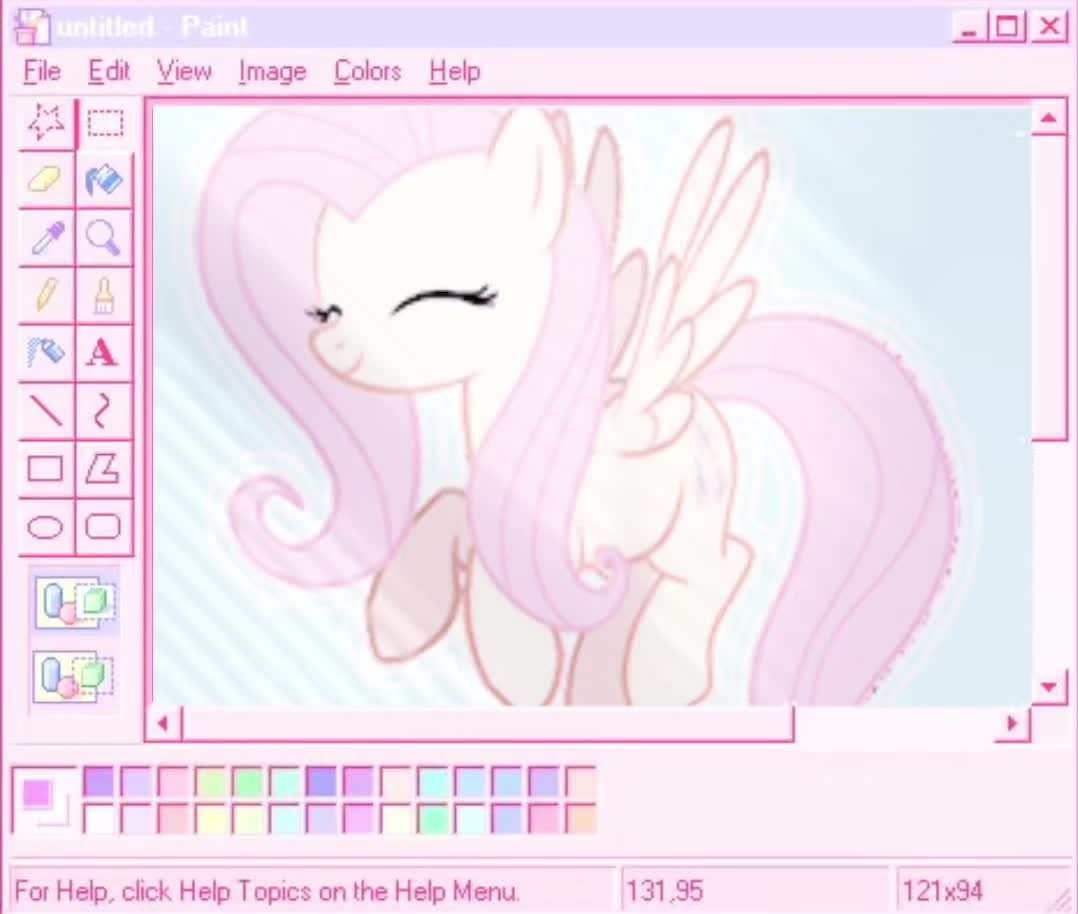Activate the Fill With Color bucket tool

[104, 180]
